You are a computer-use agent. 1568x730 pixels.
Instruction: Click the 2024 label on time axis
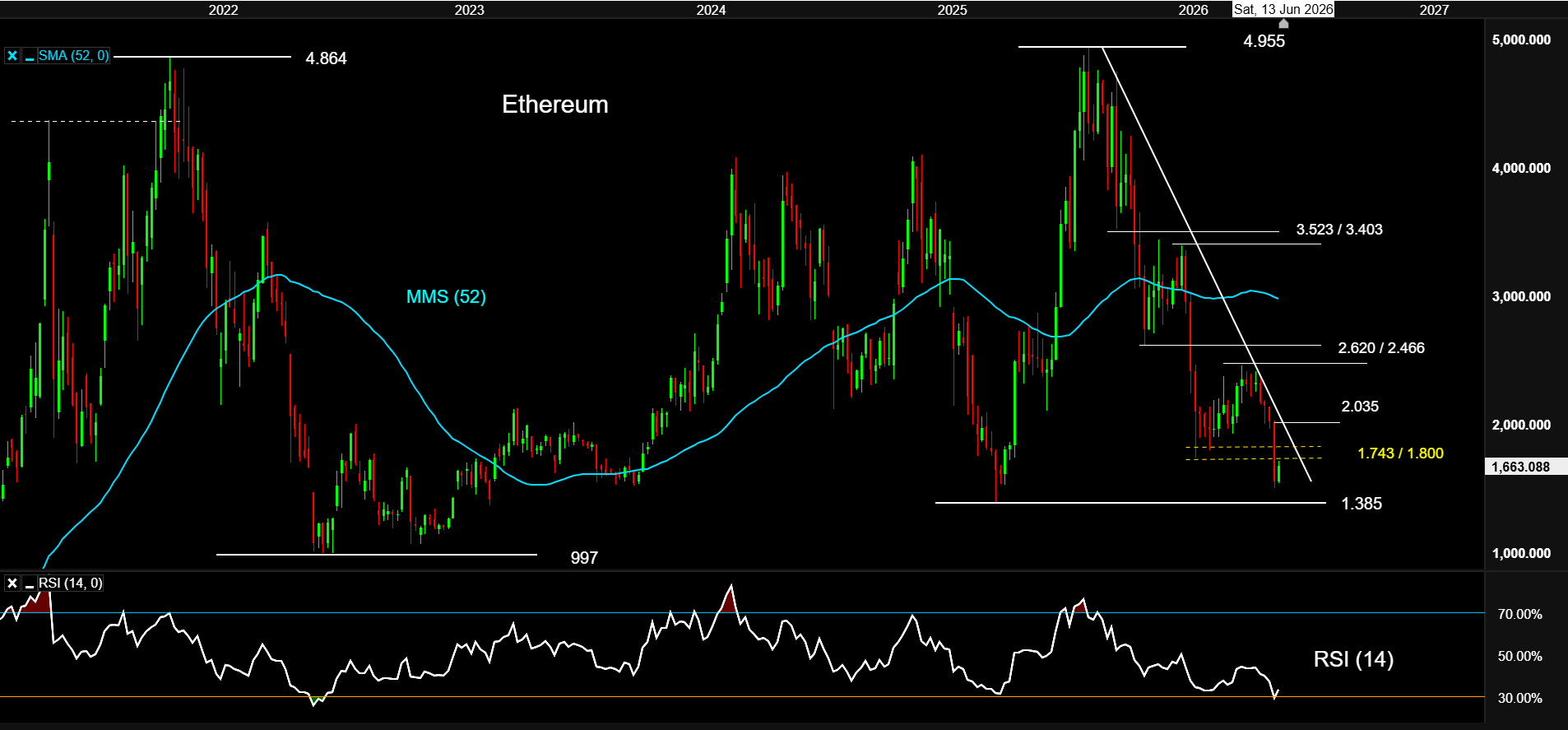pyautogui.click(x=711, y=10)
